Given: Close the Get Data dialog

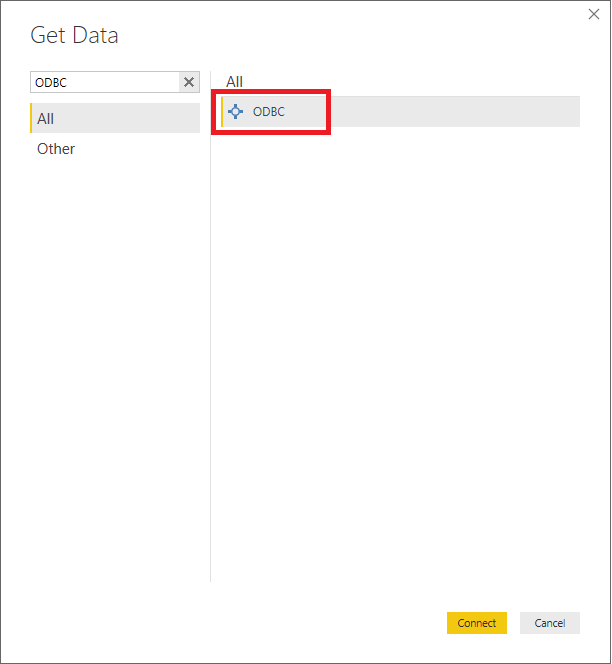Looking at the screenshot, I should pos(594,14).
